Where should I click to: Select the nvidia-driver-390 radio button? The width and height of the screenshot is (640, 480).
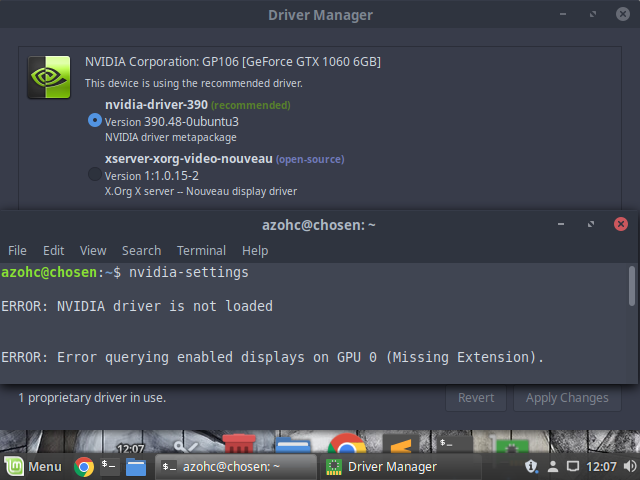(95, 120)
